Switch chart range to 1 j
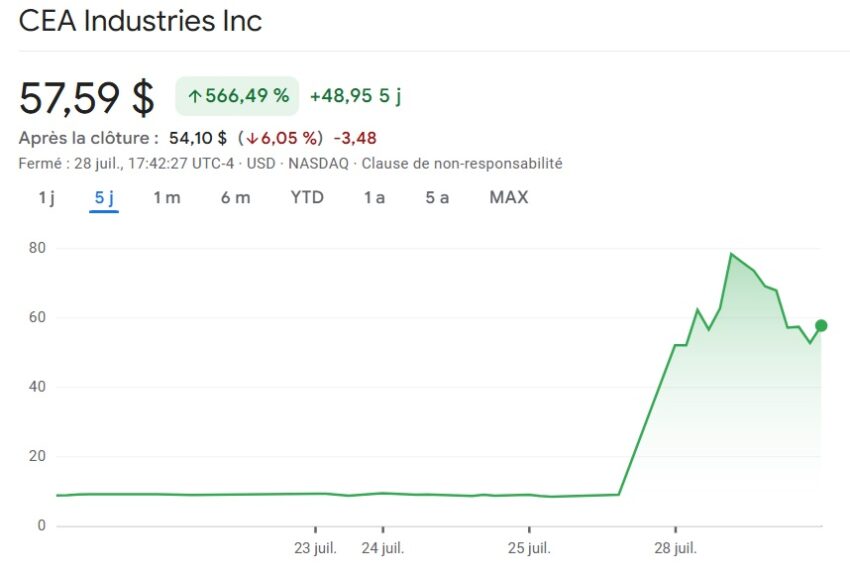Image resolution: width=850 pixels, height=578 pixels. 47,197
